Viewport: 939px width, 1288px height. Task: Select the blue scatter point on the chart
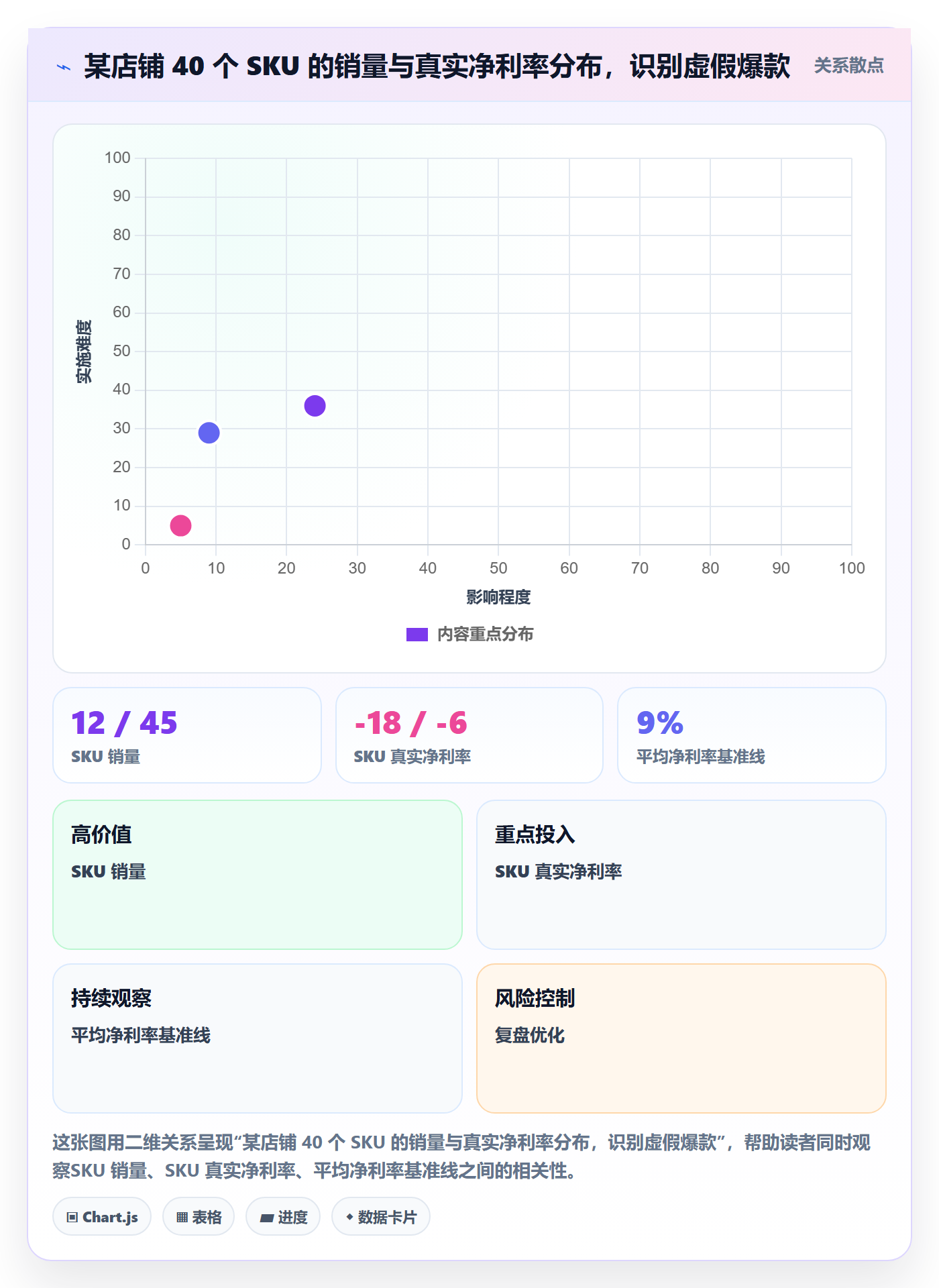click(x=209, y=433)
